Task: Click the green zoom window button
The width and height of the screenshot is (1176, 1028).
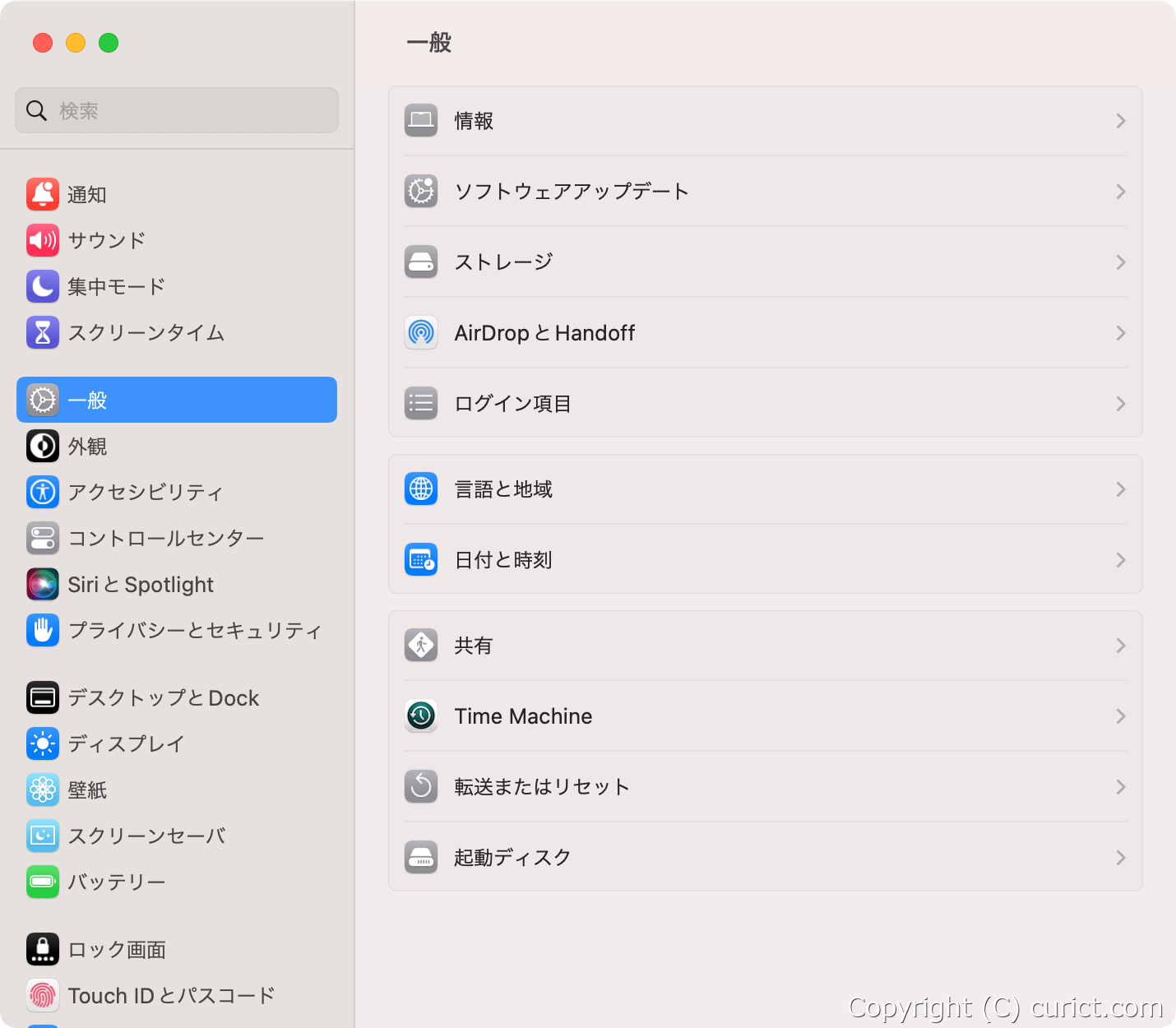Action: point(109,43)
